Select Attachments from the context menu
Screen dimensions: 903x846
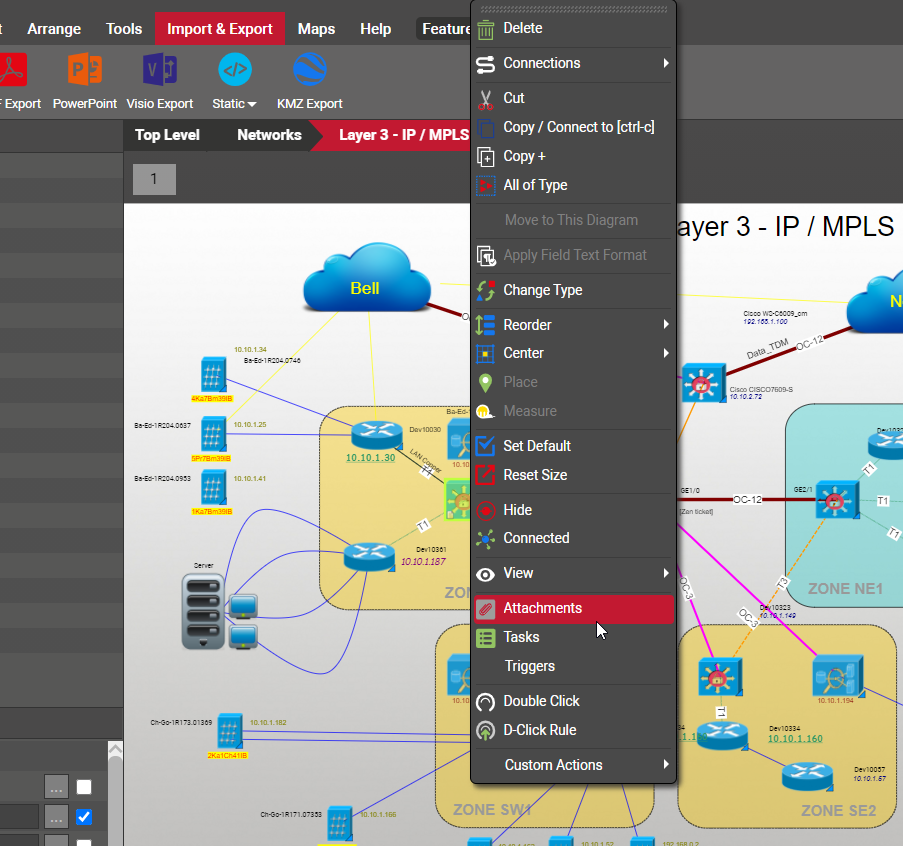coord(542,608)
